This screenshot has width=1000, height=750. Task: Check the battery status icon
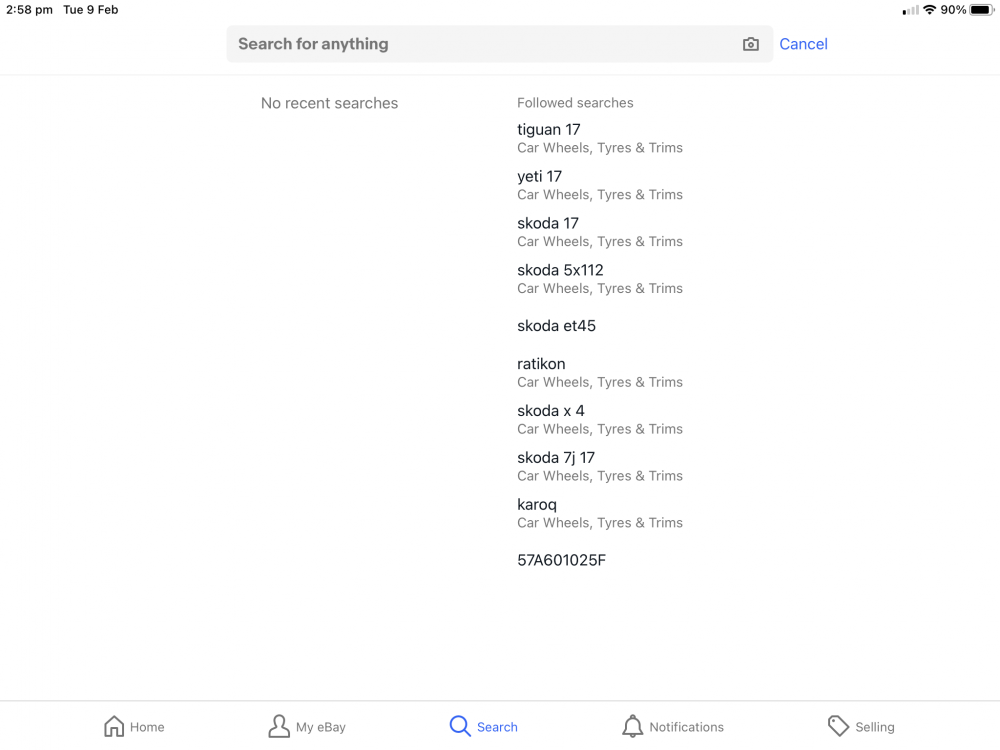pyautogui.click(x=982, y=10)
